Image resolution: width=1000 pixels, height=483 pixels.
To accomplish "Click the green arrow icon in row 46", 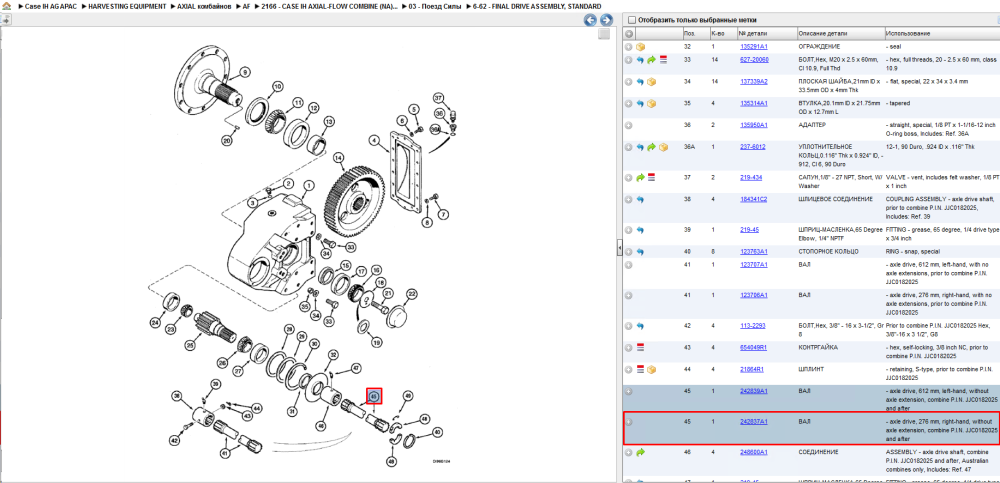I will click(x=640, y=452).
